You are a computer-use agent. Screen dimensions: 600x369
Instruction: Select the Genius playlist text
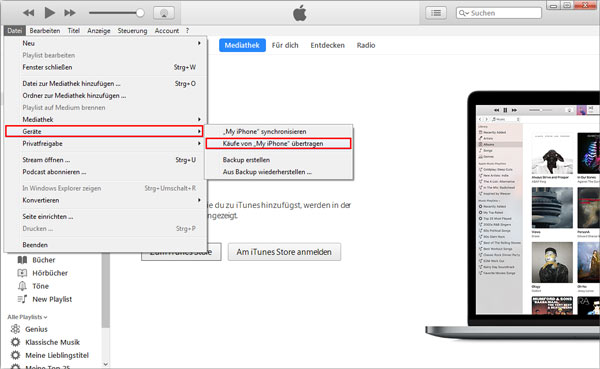tap(36, 329)
